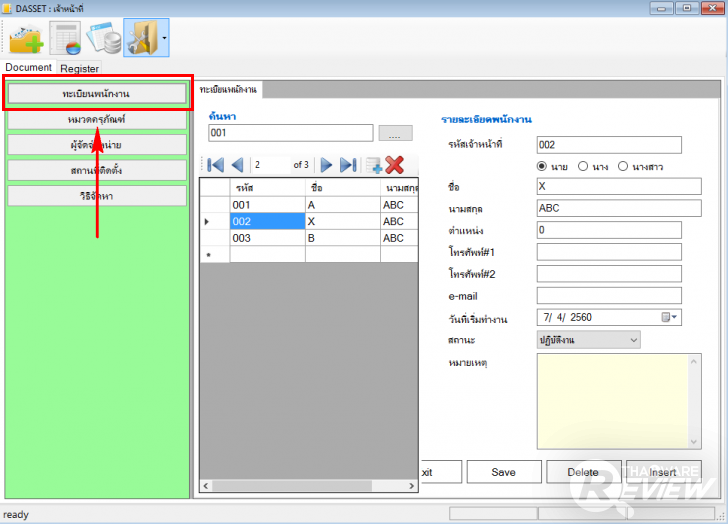The image size is (728, 524).
Task: Go to the previous record
Action: 237,165
